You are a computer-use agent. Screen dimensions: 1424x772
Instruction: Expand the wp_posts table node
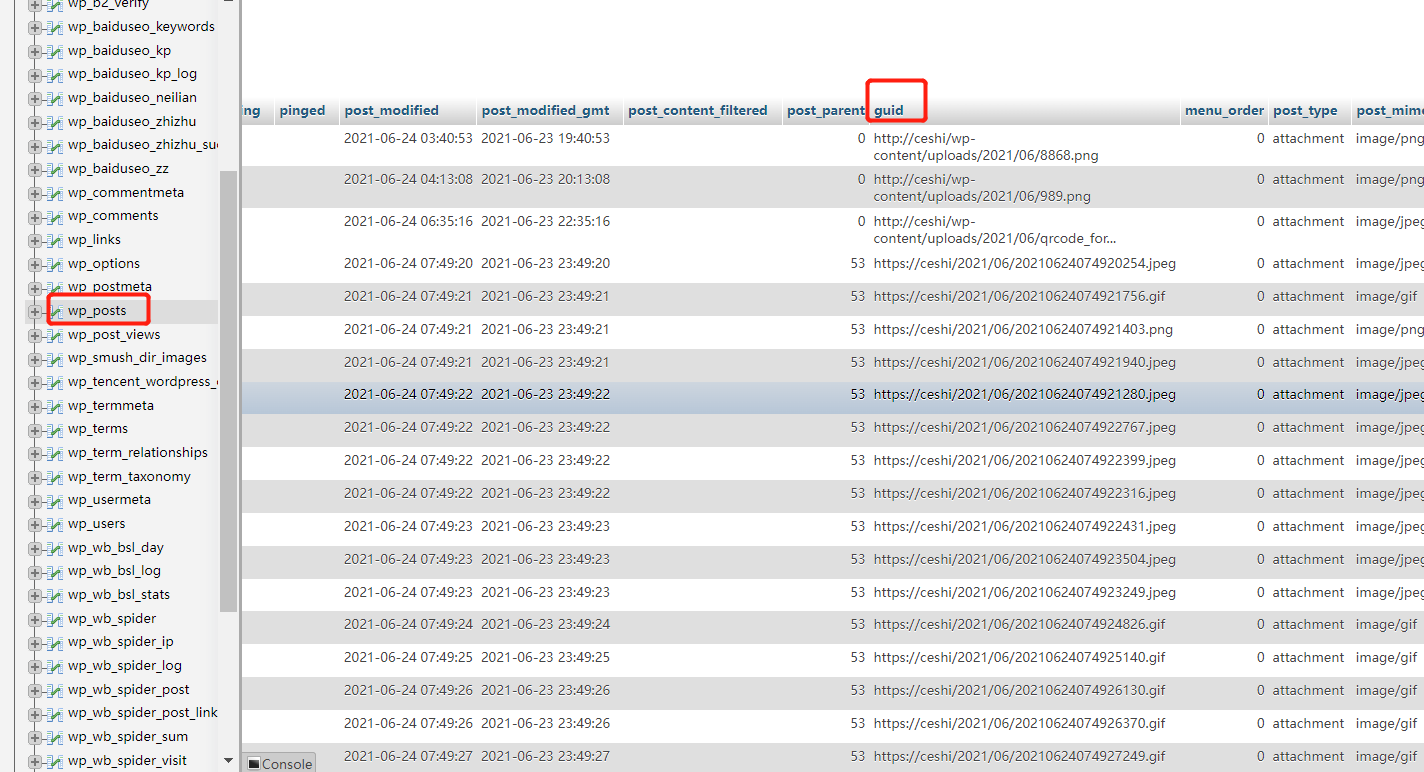point(35,312)
